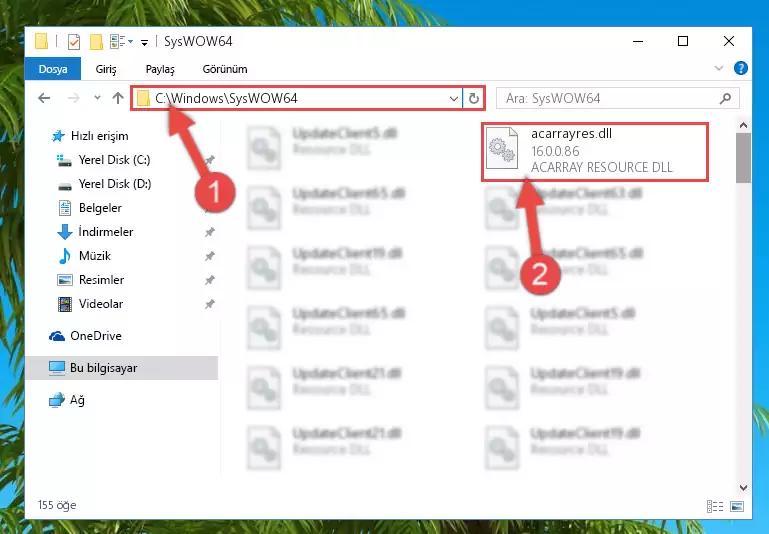Image resolution: width=769 pixels, height=534 pixels.
Task: Switch to details view in status bar
Action: tap(715, 506)
